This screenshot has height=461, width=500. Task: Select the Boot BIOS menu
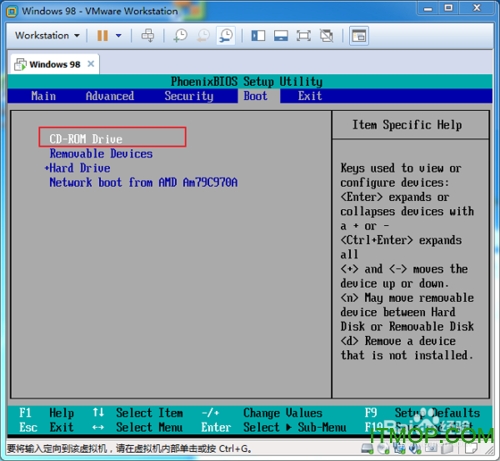pyautogui.click(x=255, y=96)
